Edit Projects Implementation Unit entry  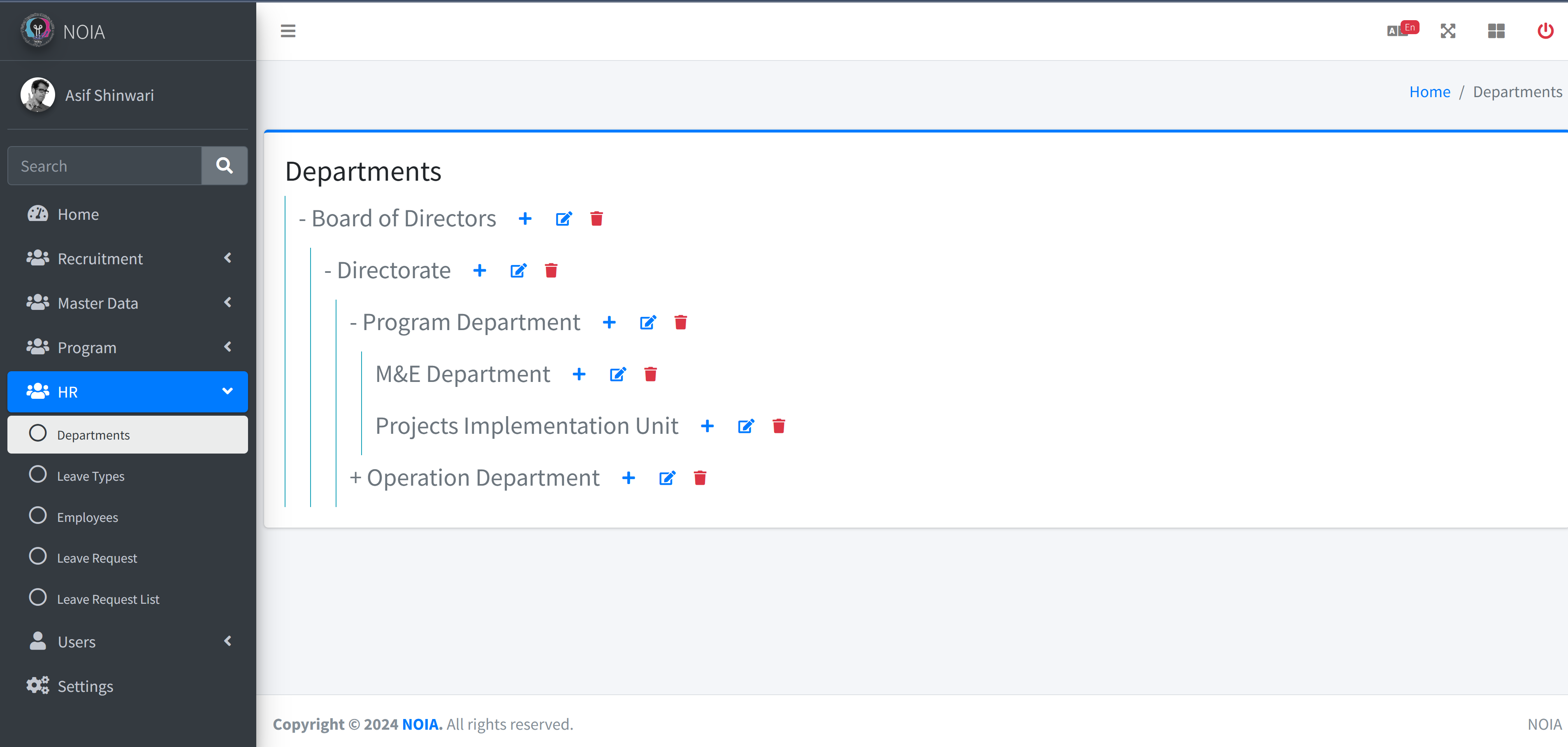coord(746,426)
